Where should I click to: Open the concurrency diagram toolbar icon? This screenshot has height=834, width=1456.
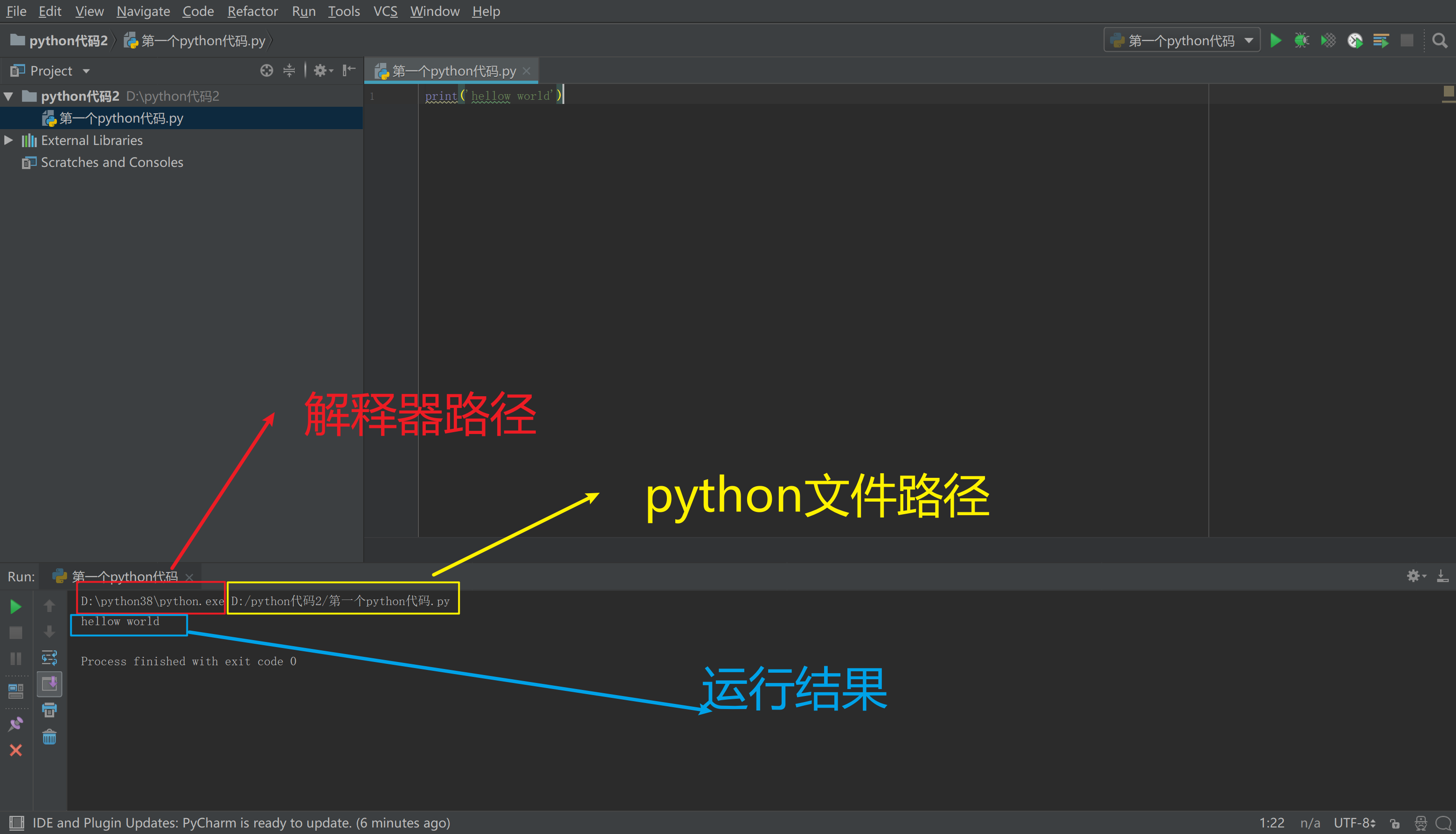pos(1381,41)
